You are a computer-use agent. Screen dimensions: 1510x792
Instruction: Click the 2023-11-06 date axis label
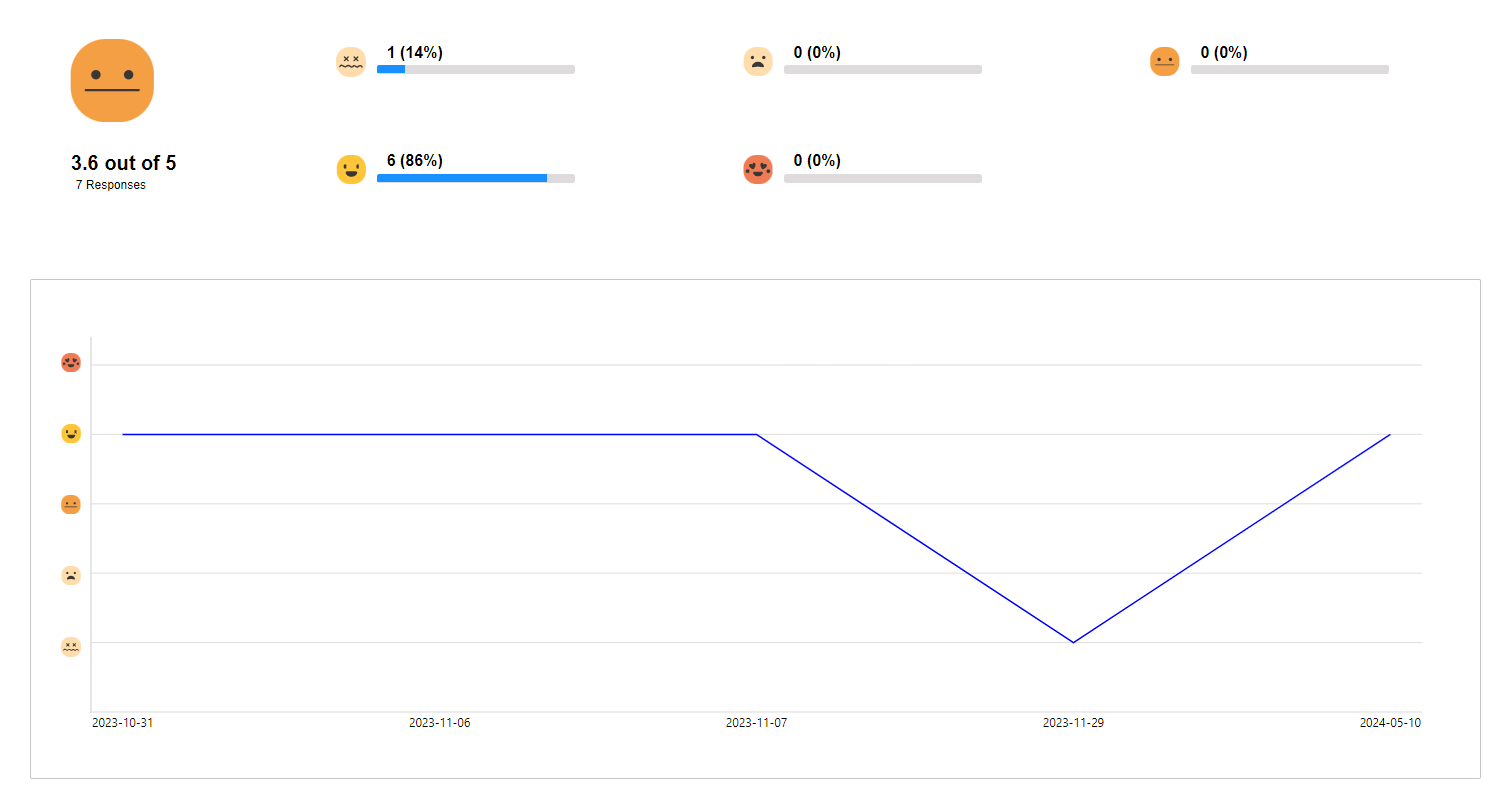click(439, 723)
